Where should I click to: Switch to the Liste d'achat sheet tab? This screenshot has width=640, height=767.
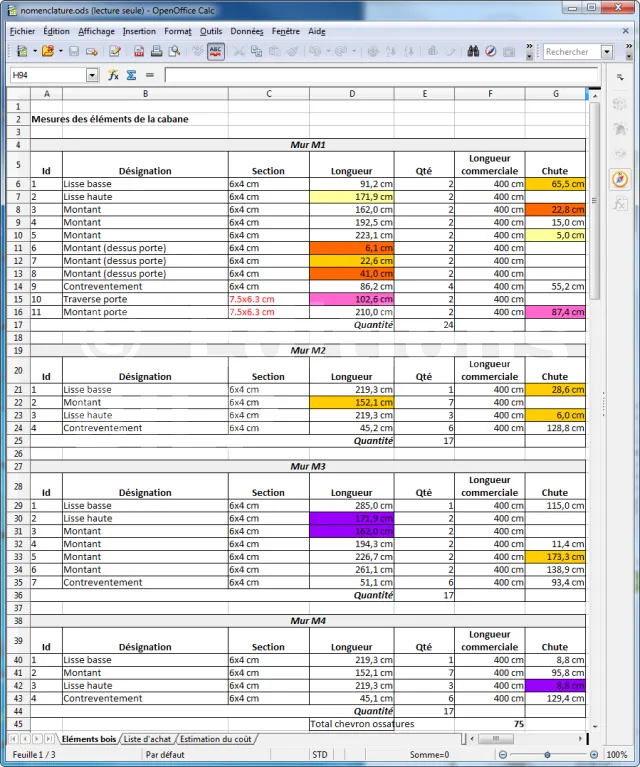click(147, 739)
